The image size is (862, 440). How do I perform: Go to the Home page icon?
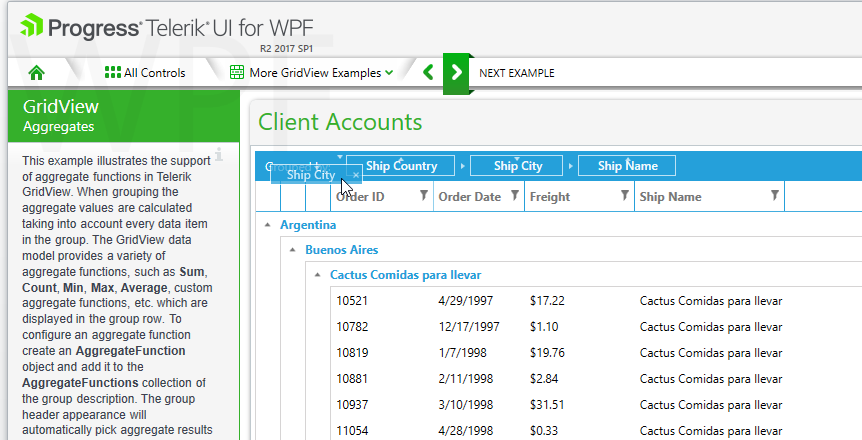[37, 73]
